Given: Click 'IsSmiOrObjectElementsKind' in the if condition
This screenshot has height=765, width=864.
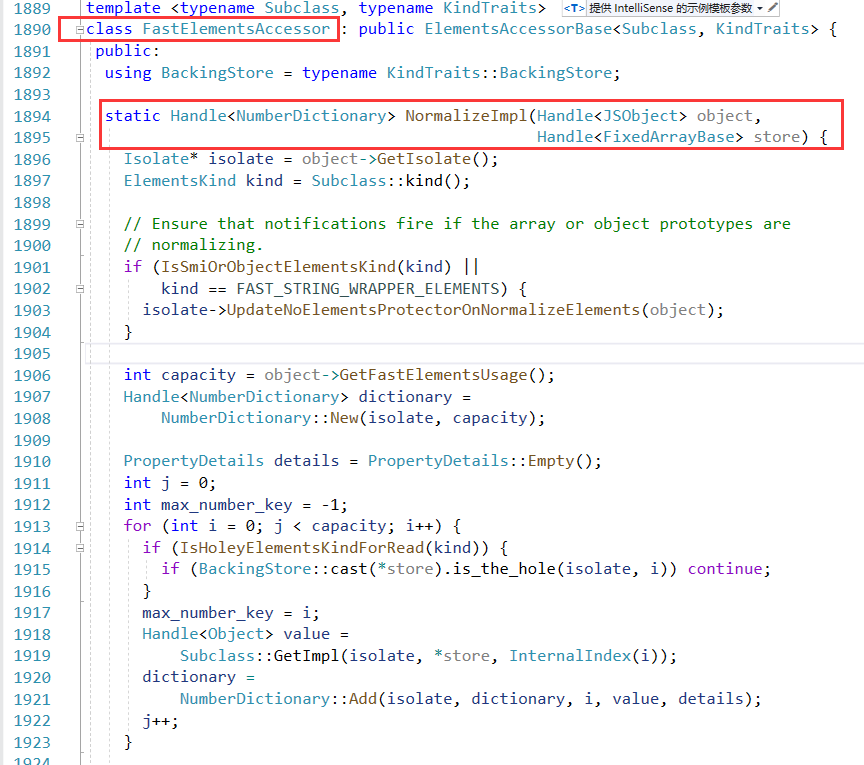Looking at the screenshot, I should pyautogui.click(x=278, y=267).
